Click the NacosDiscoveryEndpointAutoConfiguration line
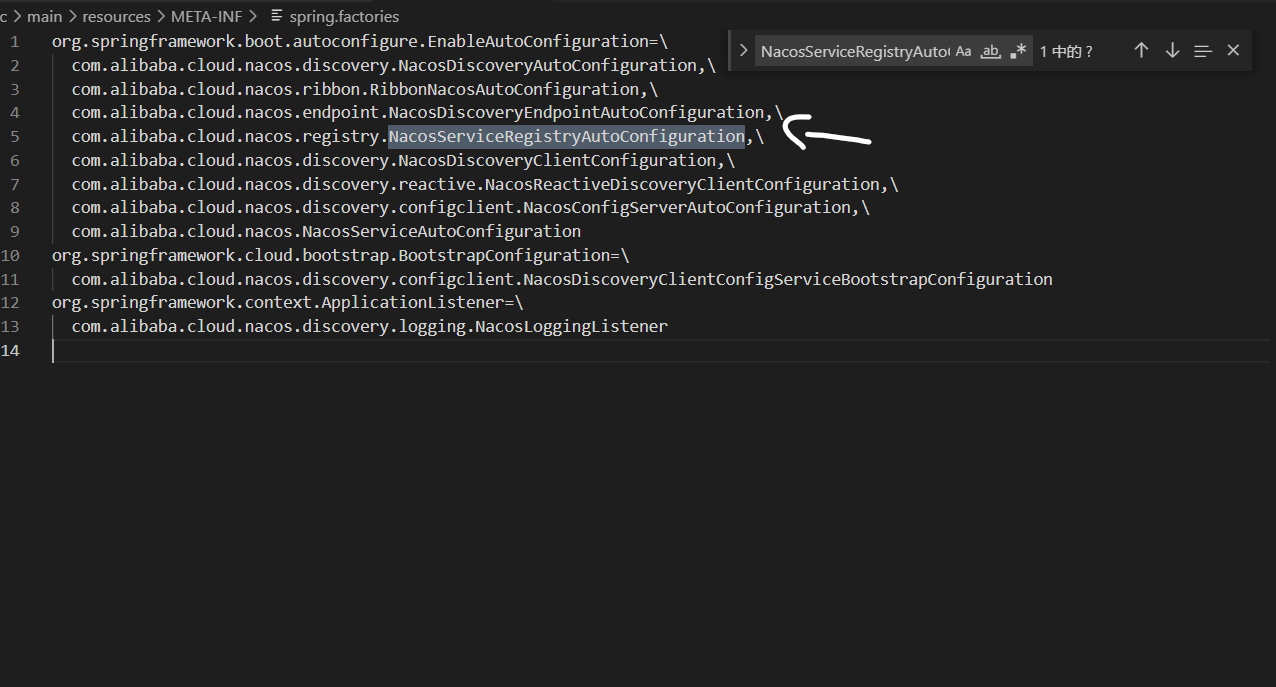The width and height of the screenshot is (1276, 687). [427, 112]
